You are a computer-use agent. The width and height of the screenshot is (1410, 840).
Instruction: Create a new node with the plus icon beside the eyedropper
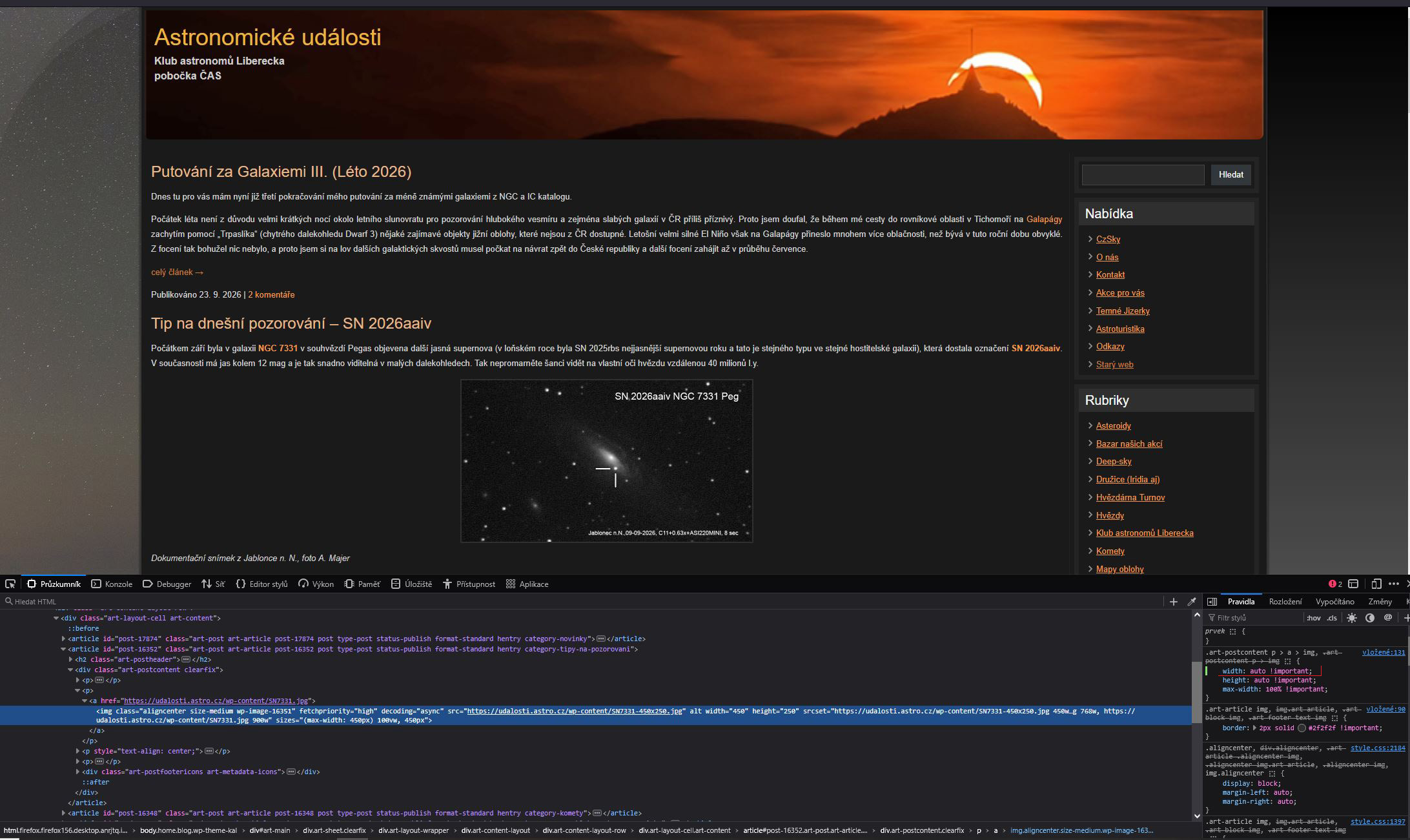pyautogui.click(x=1174, y=602)
